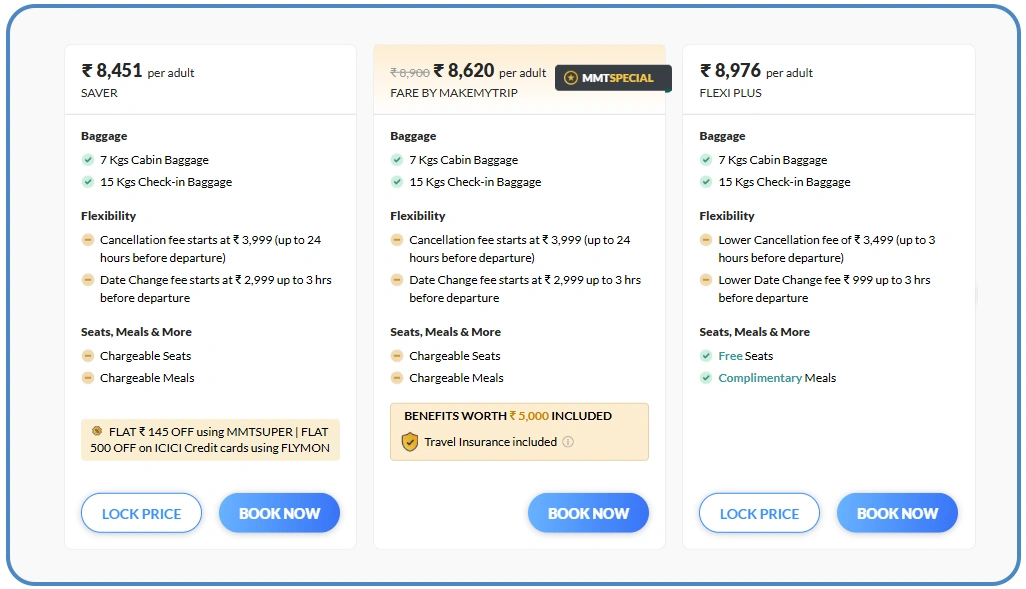Click Flexi Plus Free Seats check icon

pyautogui.click(x=706, y=356)
